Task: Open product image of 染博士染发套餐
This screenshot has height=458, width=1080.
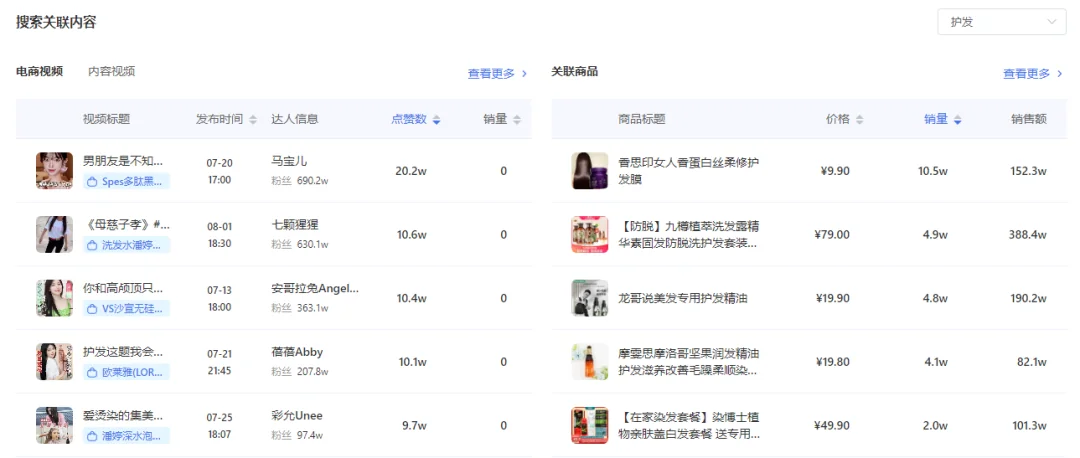Action: coord(590,425)
